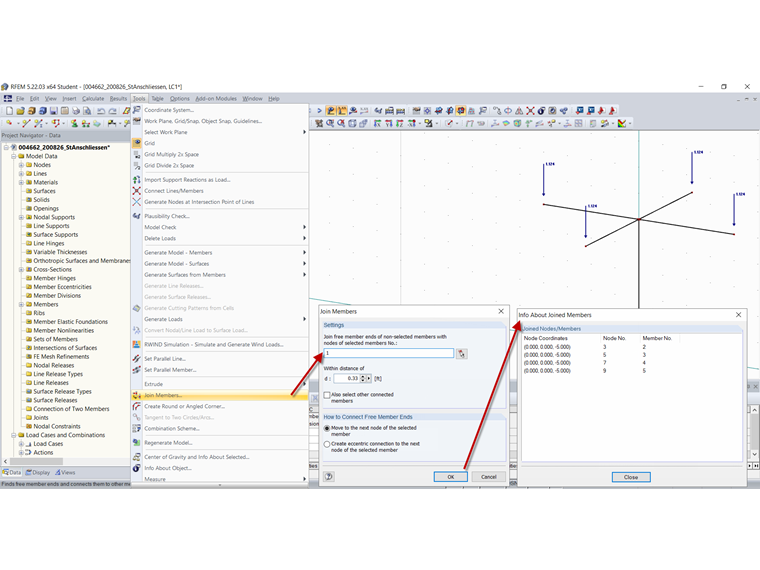Image resolution: width=760 pixels, height=570 pixels.
Task: Click the New Model toolbar icon
Action: point(9,111)
